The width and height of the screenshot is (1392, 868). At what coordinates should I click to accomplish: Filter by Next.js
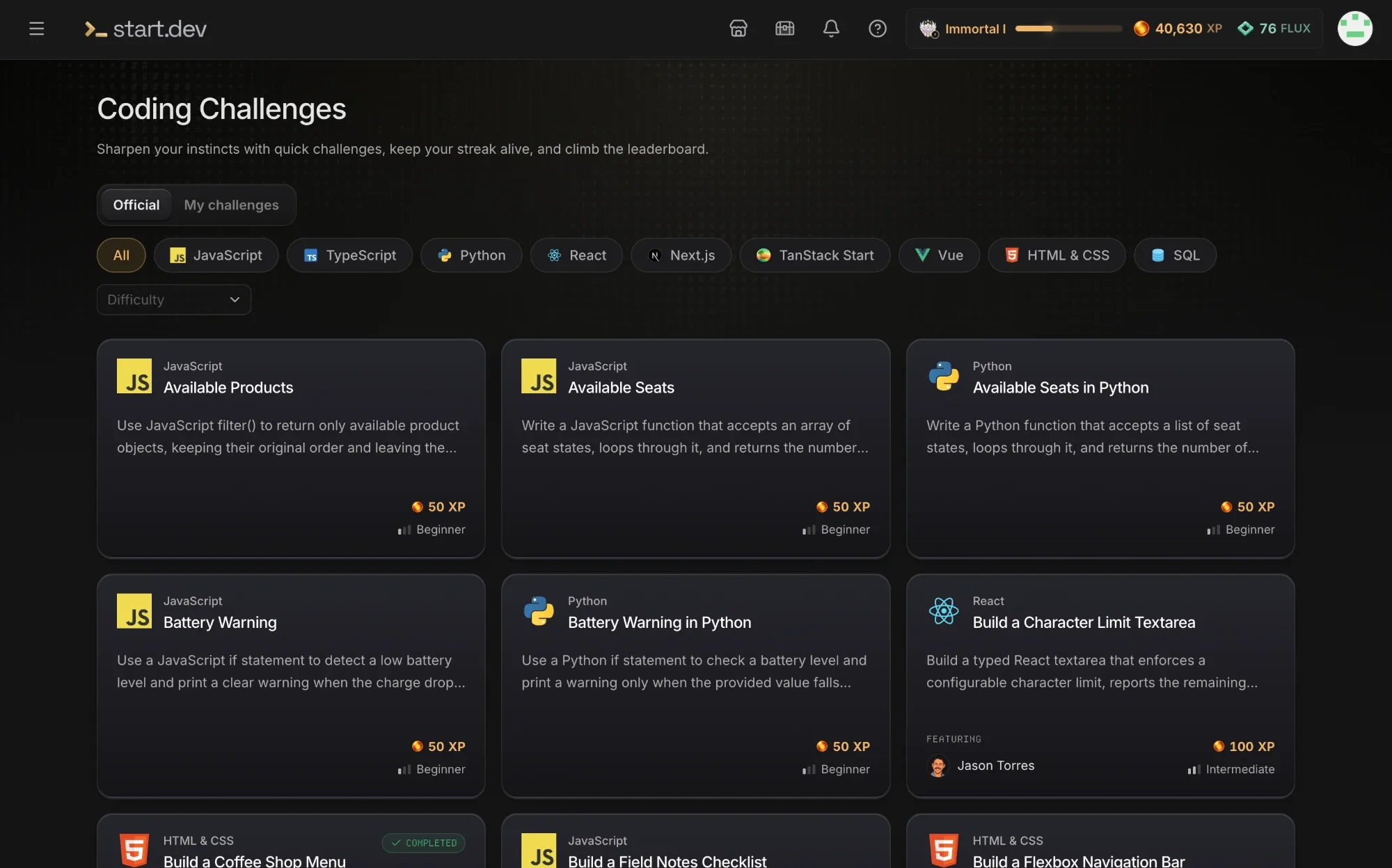click(681, 255)
